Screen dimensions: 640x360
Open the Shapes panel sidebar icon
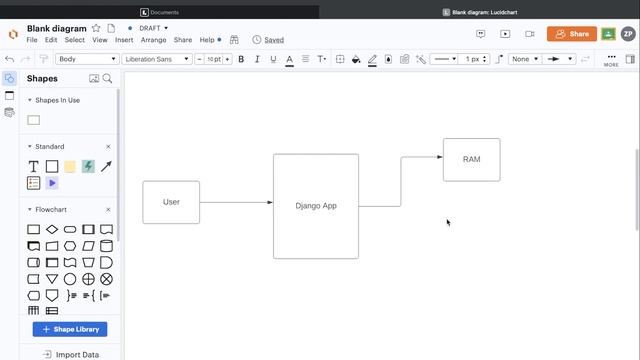click(x=9, y=78)
